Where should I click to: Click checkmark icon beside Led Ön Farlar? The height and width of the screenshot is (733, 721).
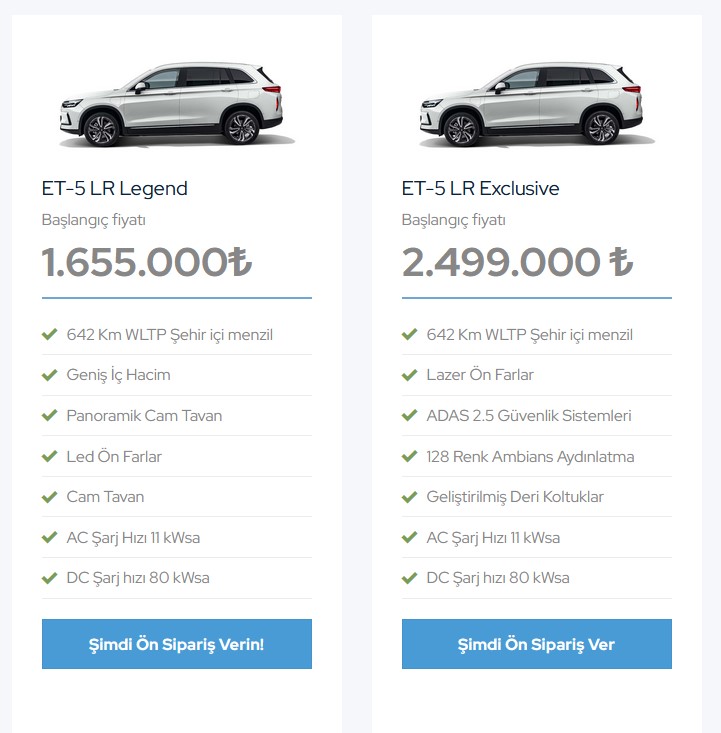pos(49,457)
